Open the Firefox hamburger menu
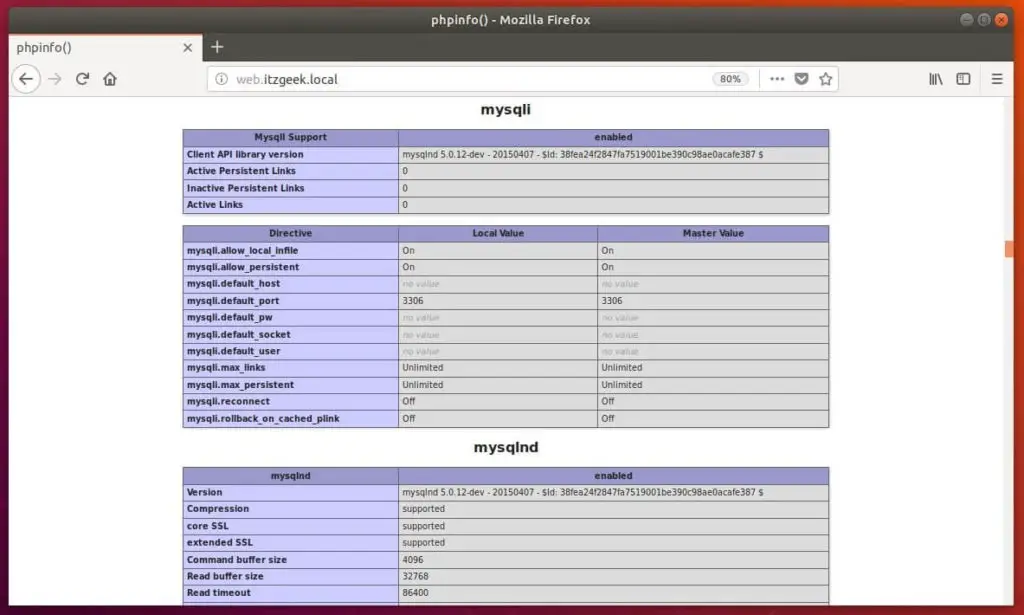1024x615 pixels. [997, 79]
